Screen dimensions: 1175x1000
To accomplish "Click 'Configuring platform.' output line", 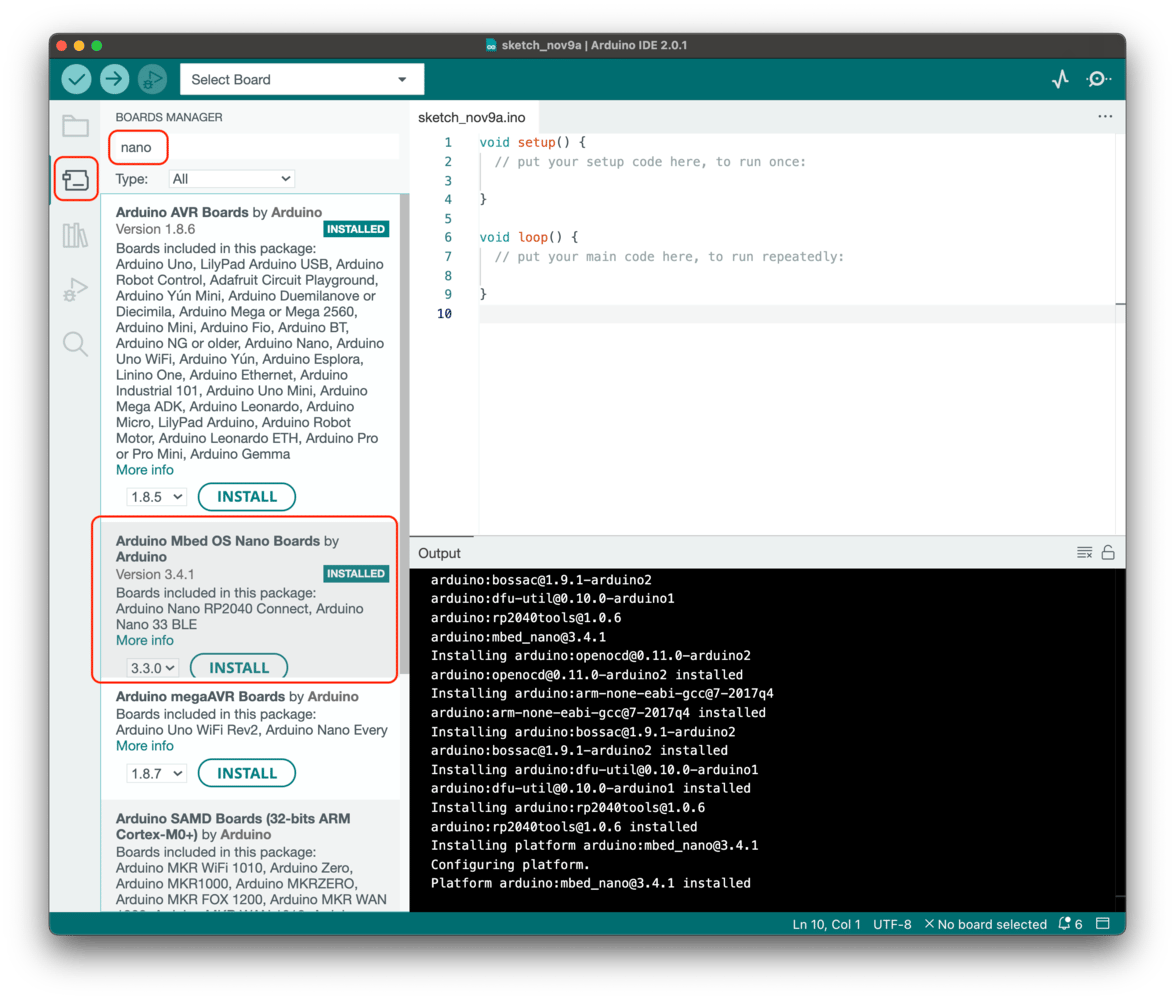I will (x=510, y=864).
